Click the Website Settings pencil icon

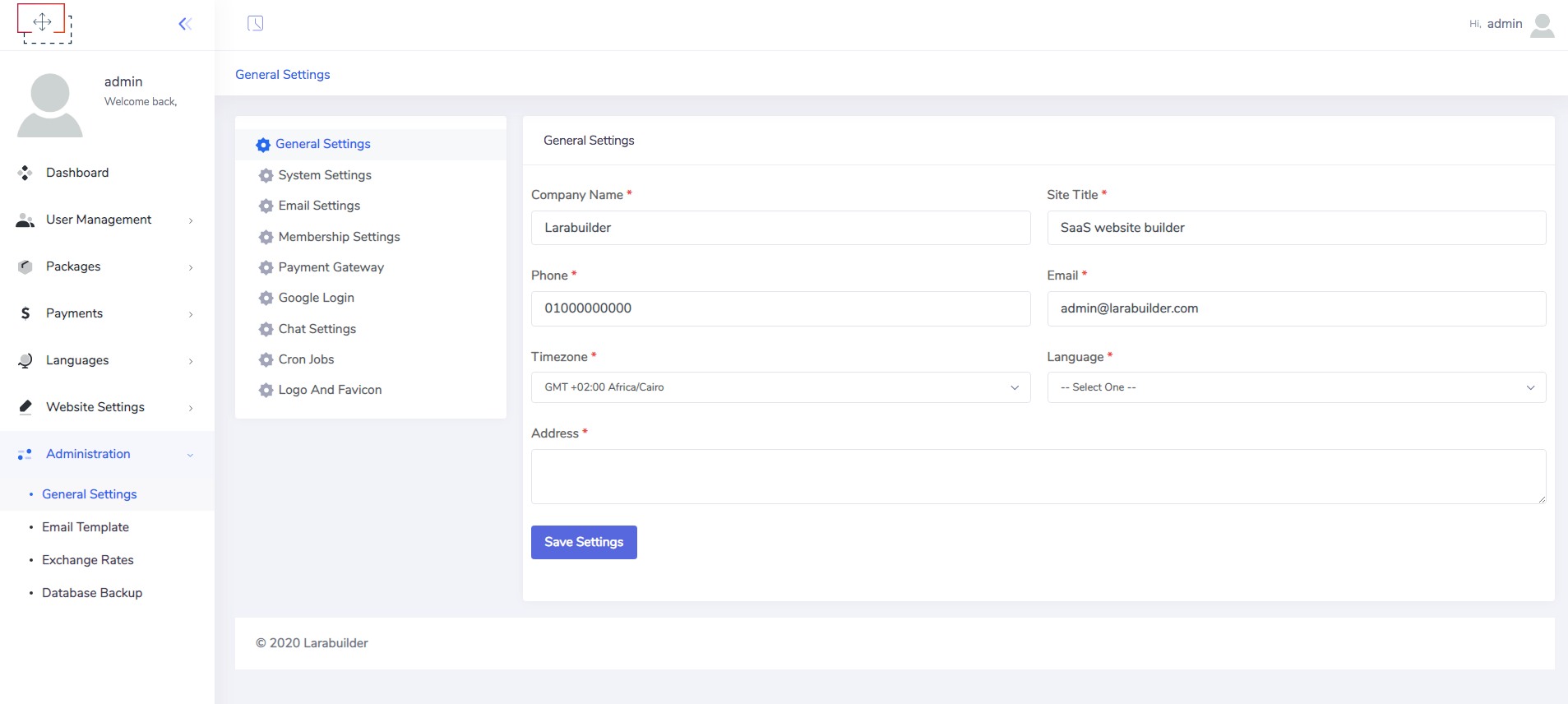25,407
